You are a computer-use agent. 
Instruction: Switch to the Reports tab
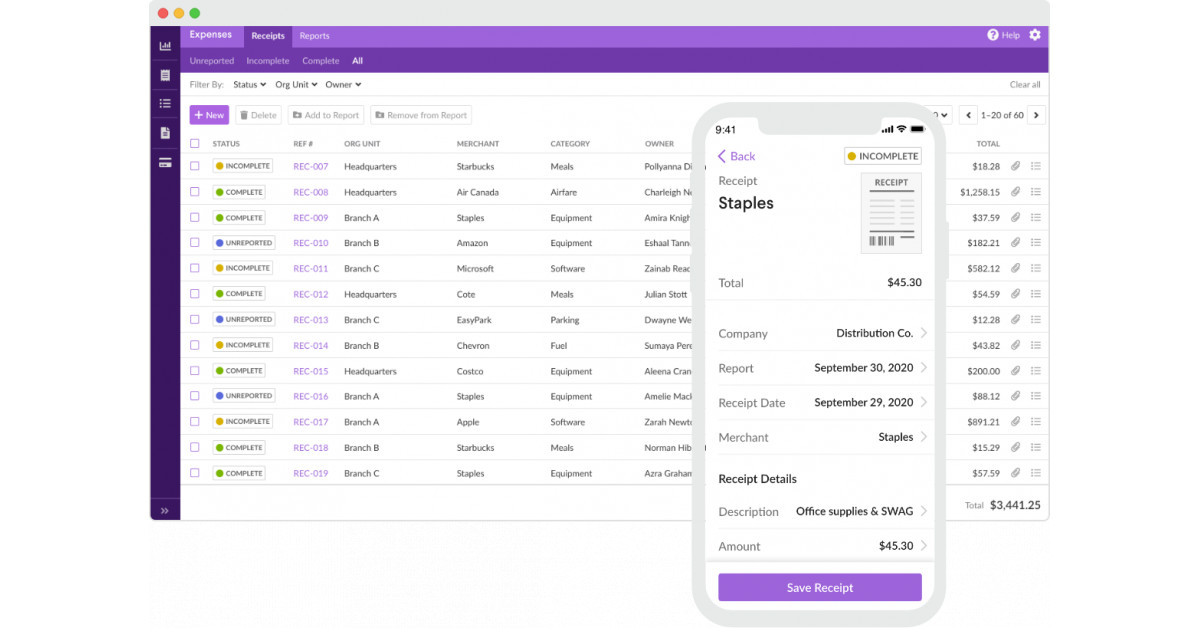(x=315, y=36)
